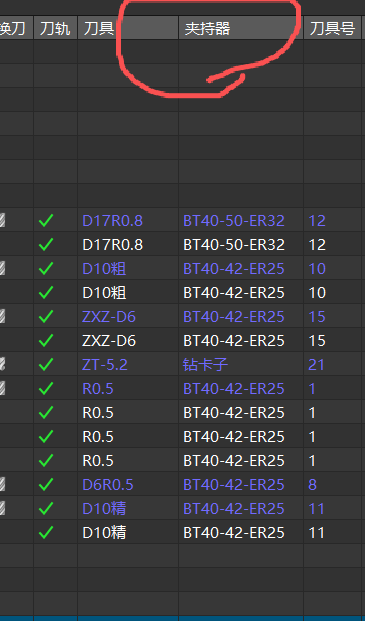The image size is (365, 621).
Task: Sort by the 刀轨 column header
Action: (x=55, y=28)
